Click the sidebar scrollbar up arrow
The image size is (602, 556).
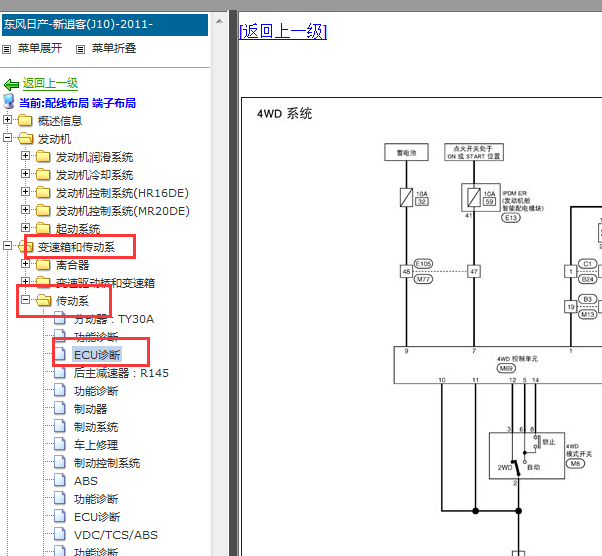click(x=219, y=22)
